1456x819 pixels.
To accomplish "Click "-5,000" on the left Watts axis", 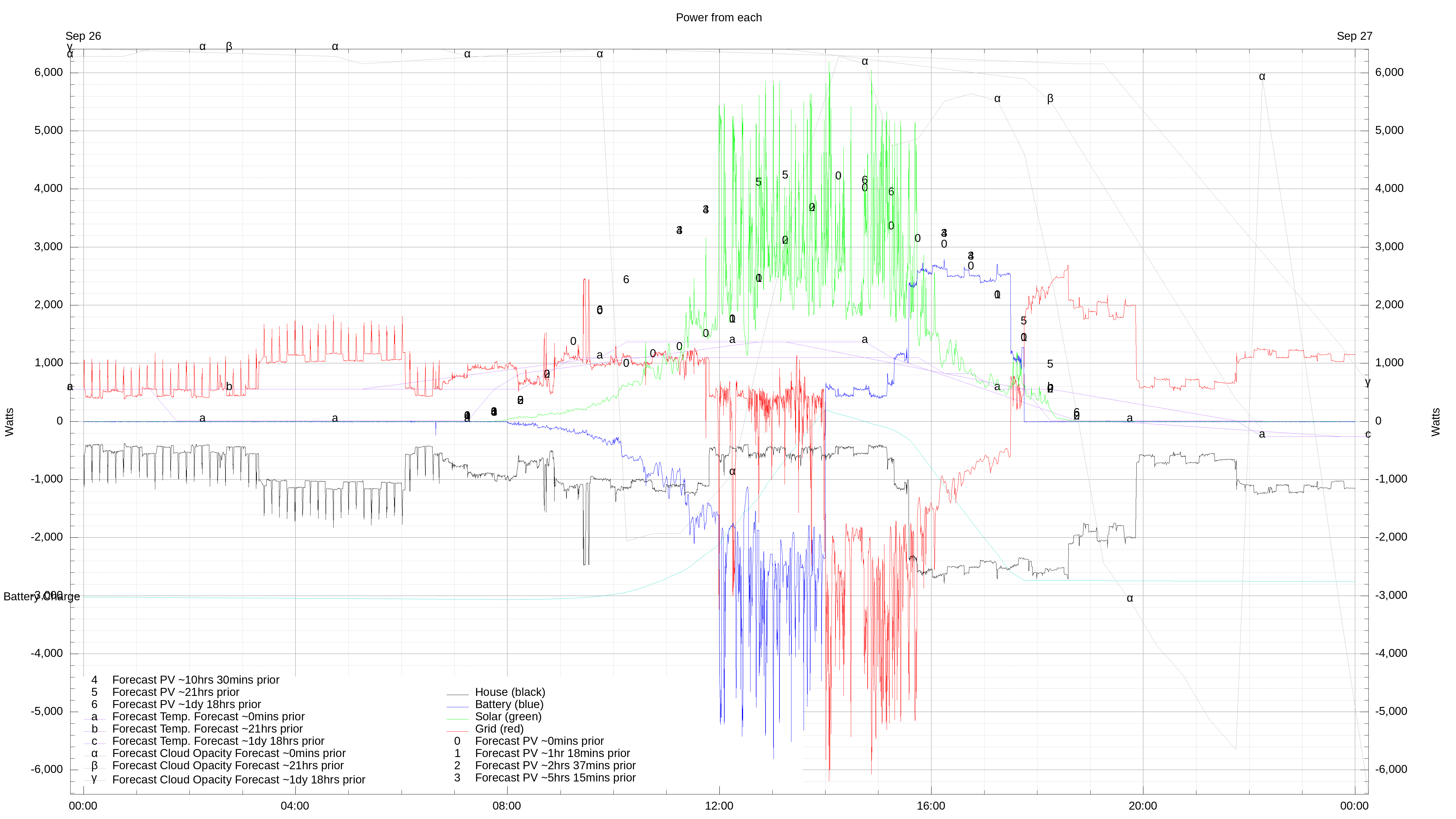I will click(47, 712).
